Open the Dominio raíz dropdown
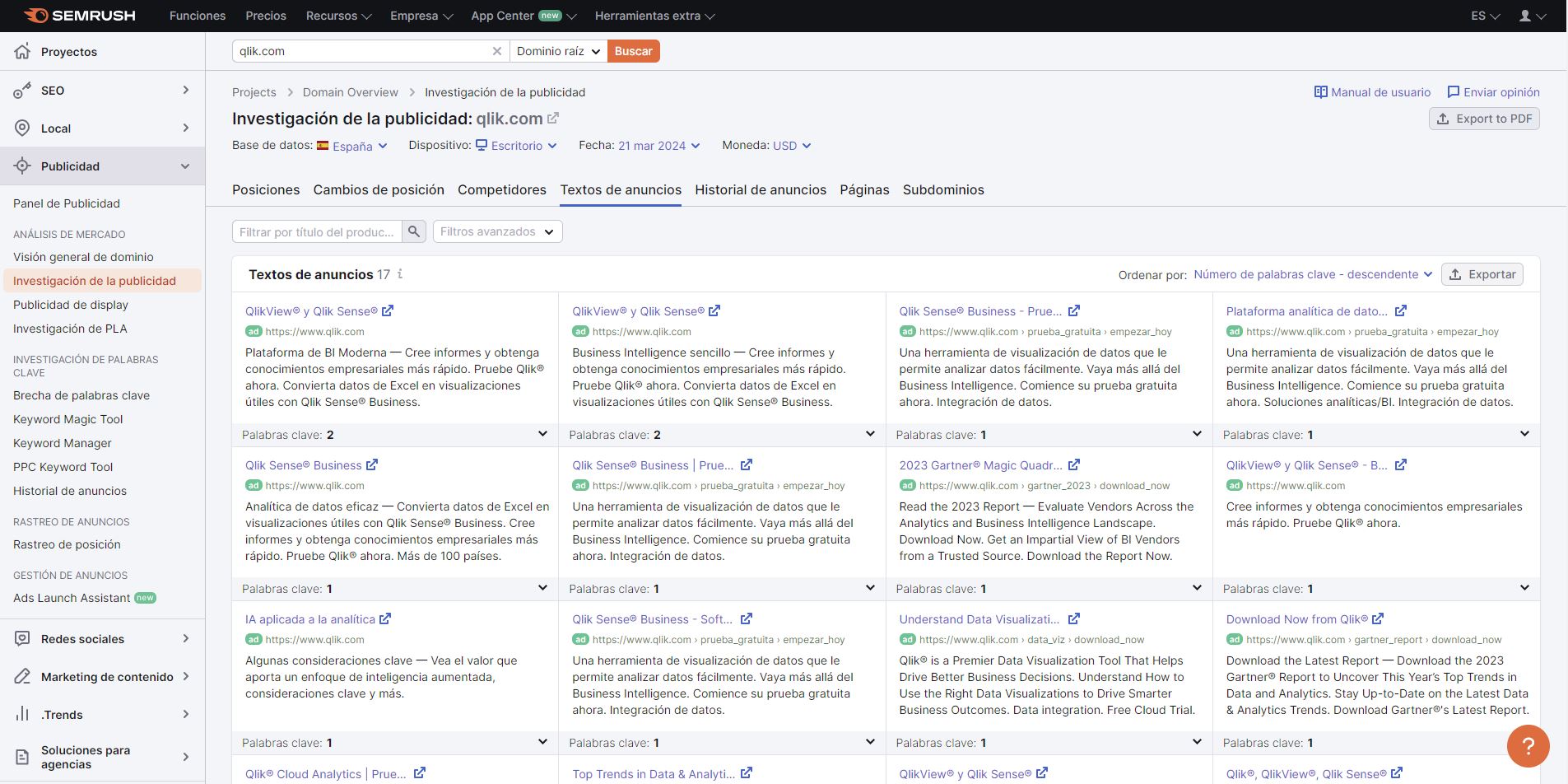Screen dimensions: 1568x784 tap(559, 51)
